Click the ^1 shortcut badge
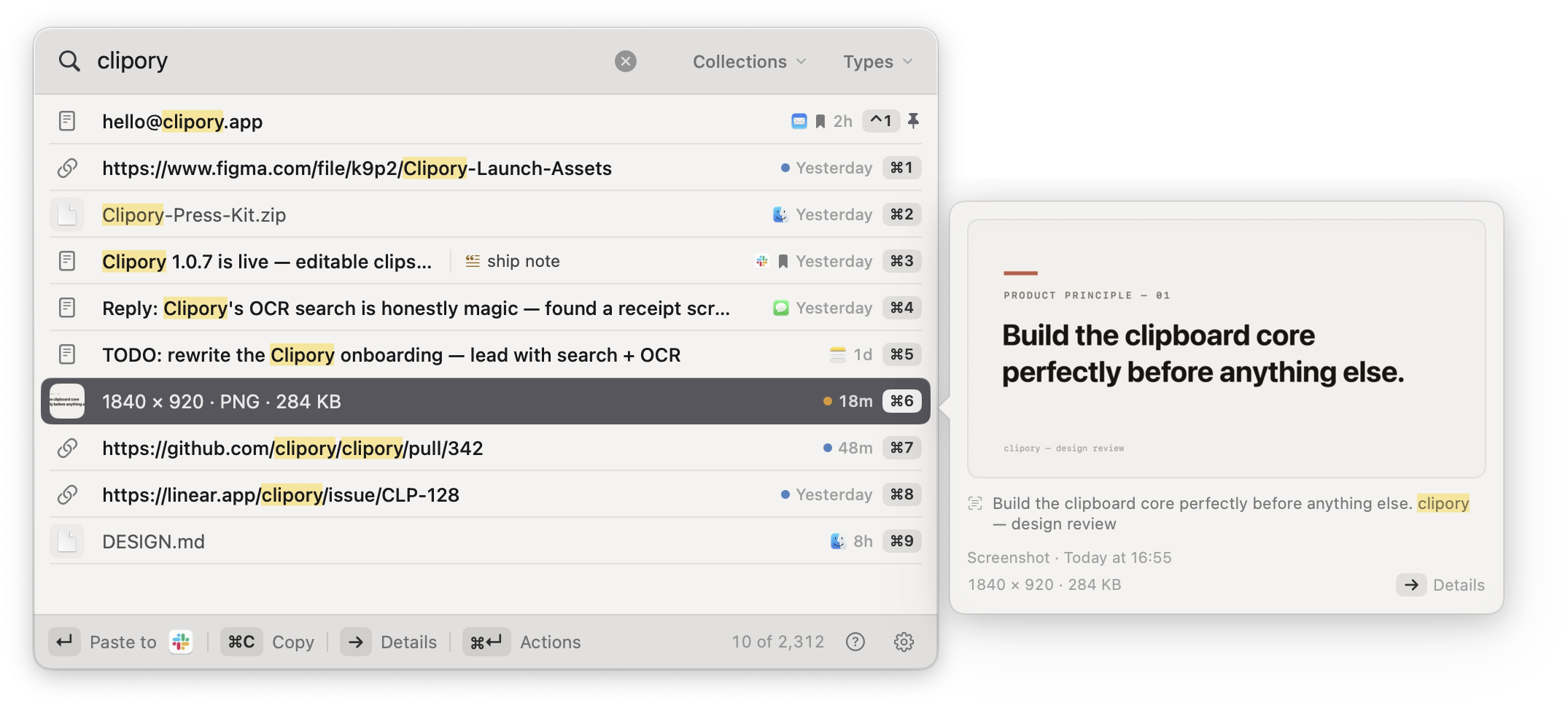The width and height of the screenshot is (1568, 719). click(x=880, y=121)
